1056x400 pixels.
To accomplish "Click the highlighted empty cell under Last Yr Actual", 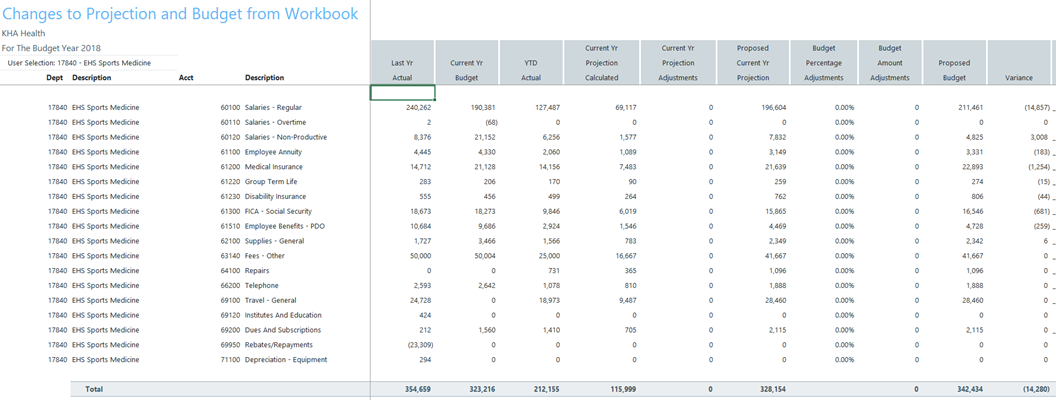I will coord(403,92).
